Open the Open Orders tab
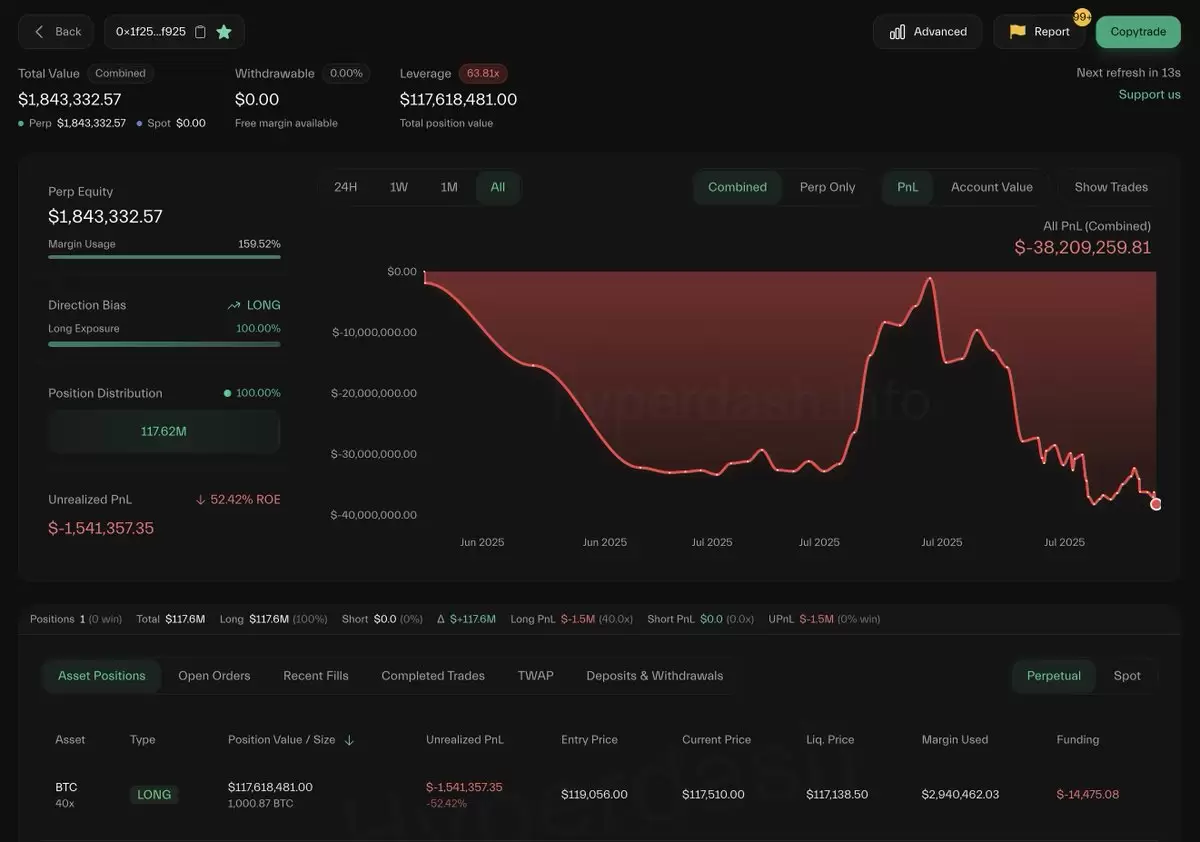 (x=214, y=676)
